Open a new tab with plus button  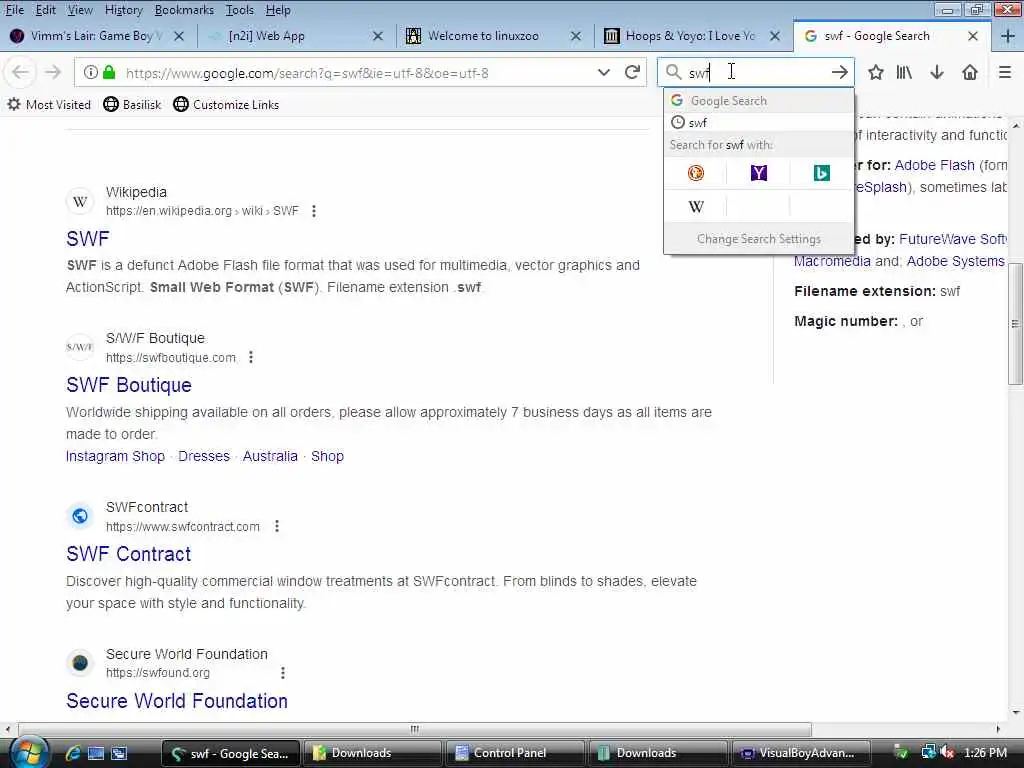coord(1007,36)
